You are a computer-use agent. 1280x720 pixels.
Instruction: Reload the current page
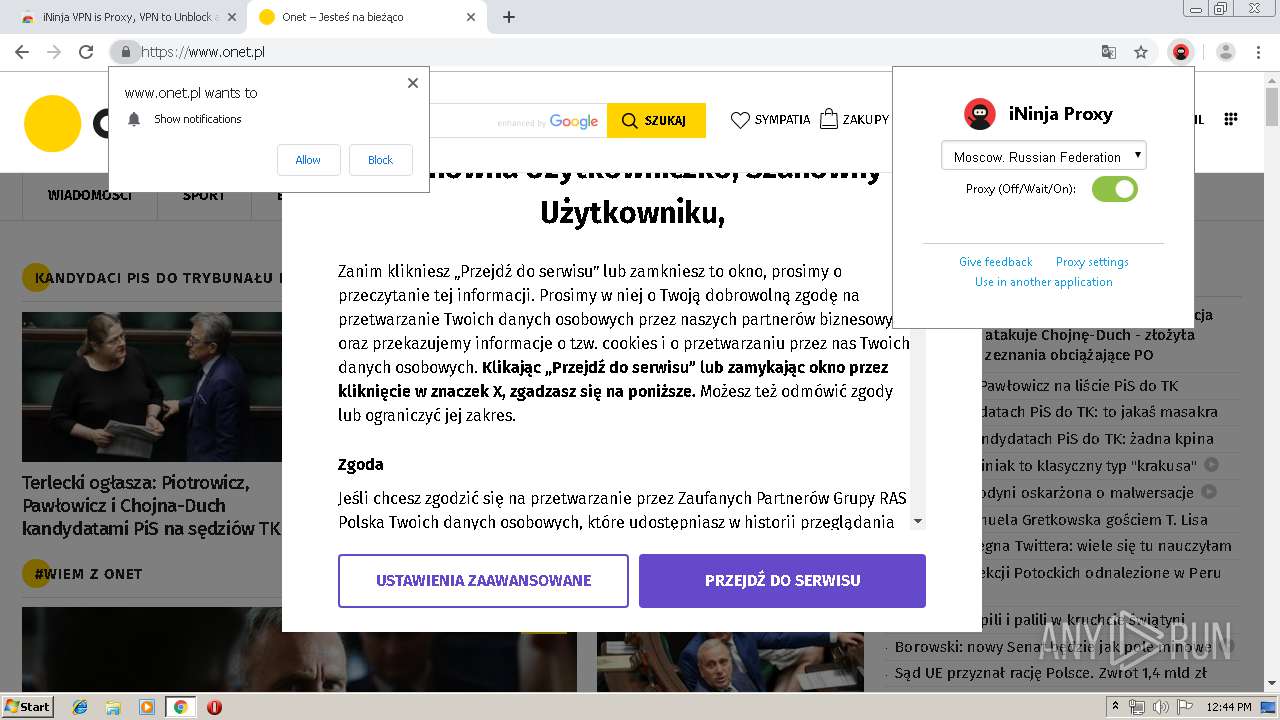coord(86,52)
